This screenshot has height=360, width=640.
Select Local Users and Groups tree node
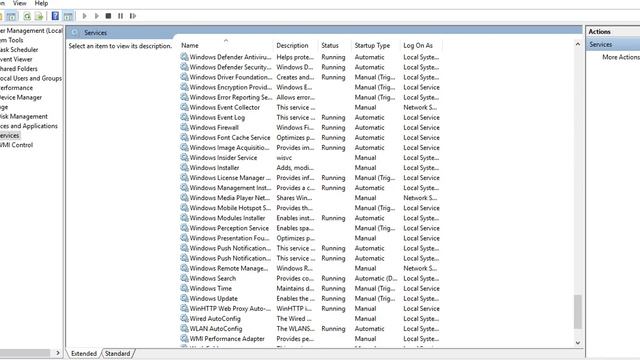click(31, 78)
